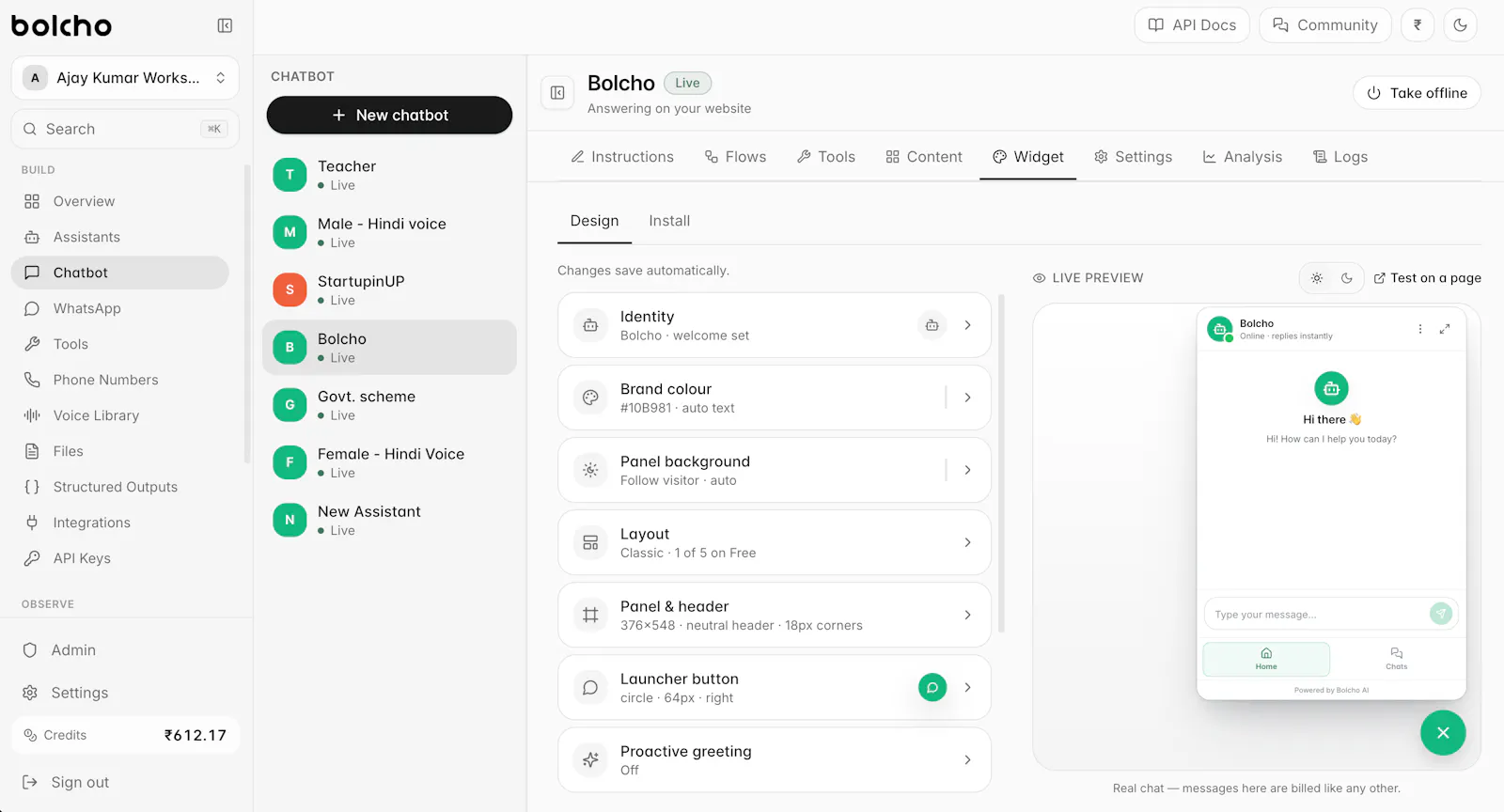Select Chatbot in the sidebar
The width and height of the screenshot is (1504, 812).
[x=119, y=273]
